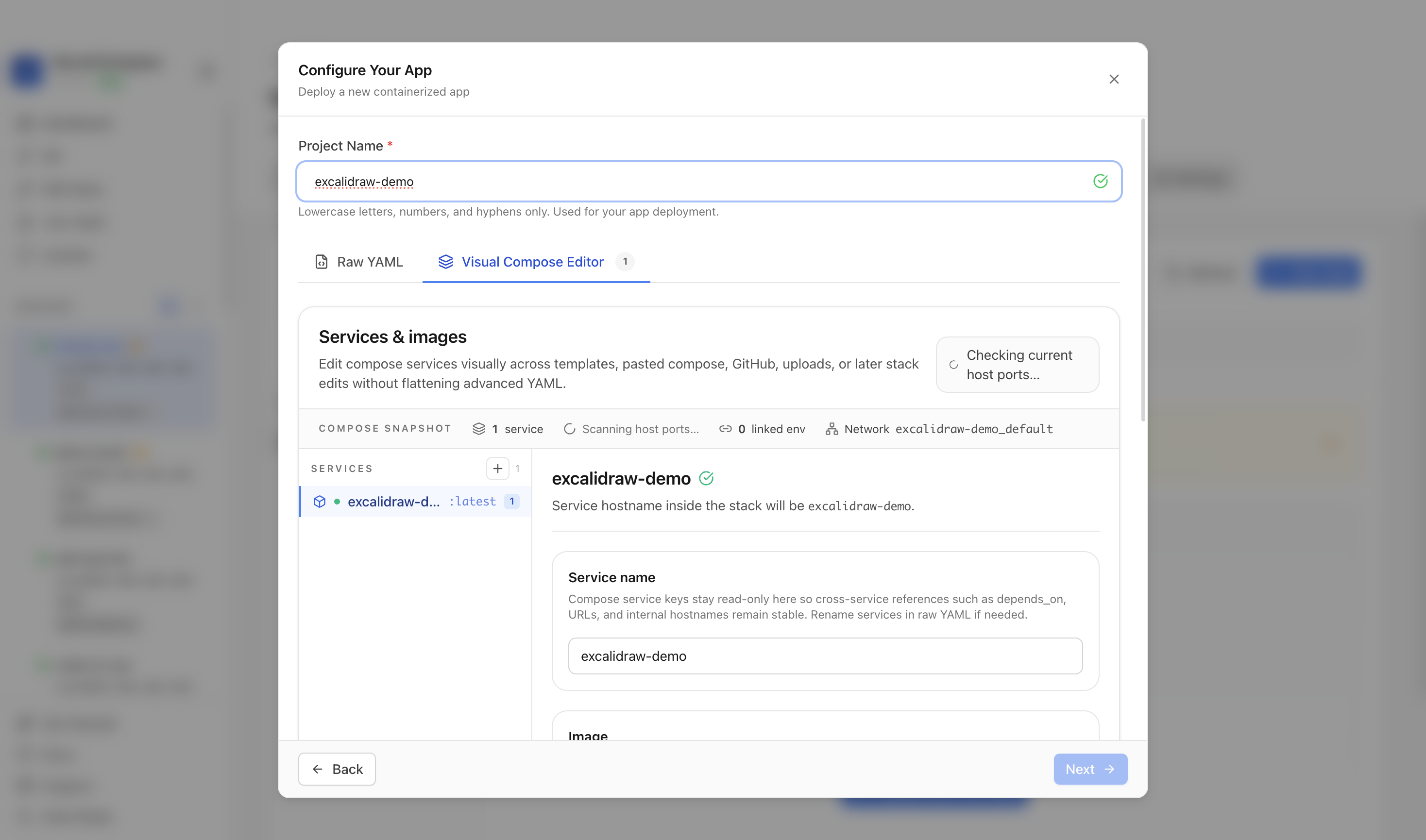Click the green validation check in Project Name
The height and width of the screenshot is (840, 1426).
pyautogui.click(x=1100, y=181)
